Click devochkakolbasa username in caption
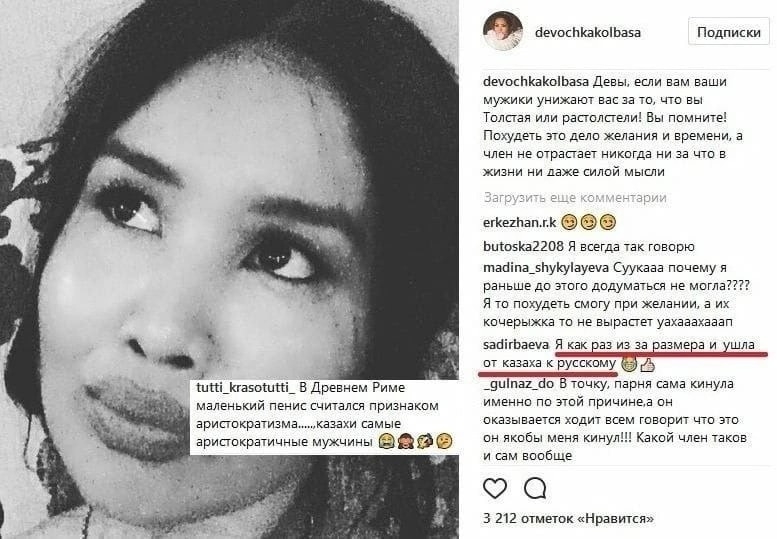Viewport: 777px width, 539px height. point(536,81)
